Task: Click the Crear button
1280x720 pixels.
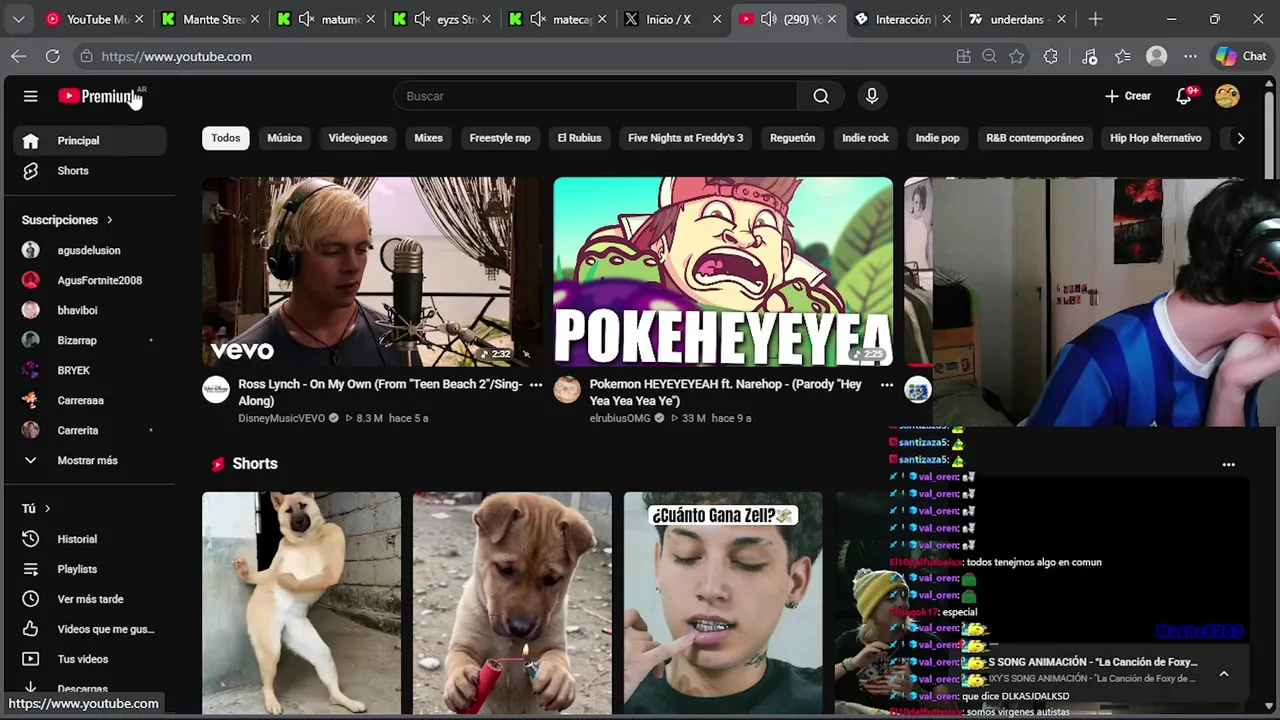Action: (x=1128, y=96)
